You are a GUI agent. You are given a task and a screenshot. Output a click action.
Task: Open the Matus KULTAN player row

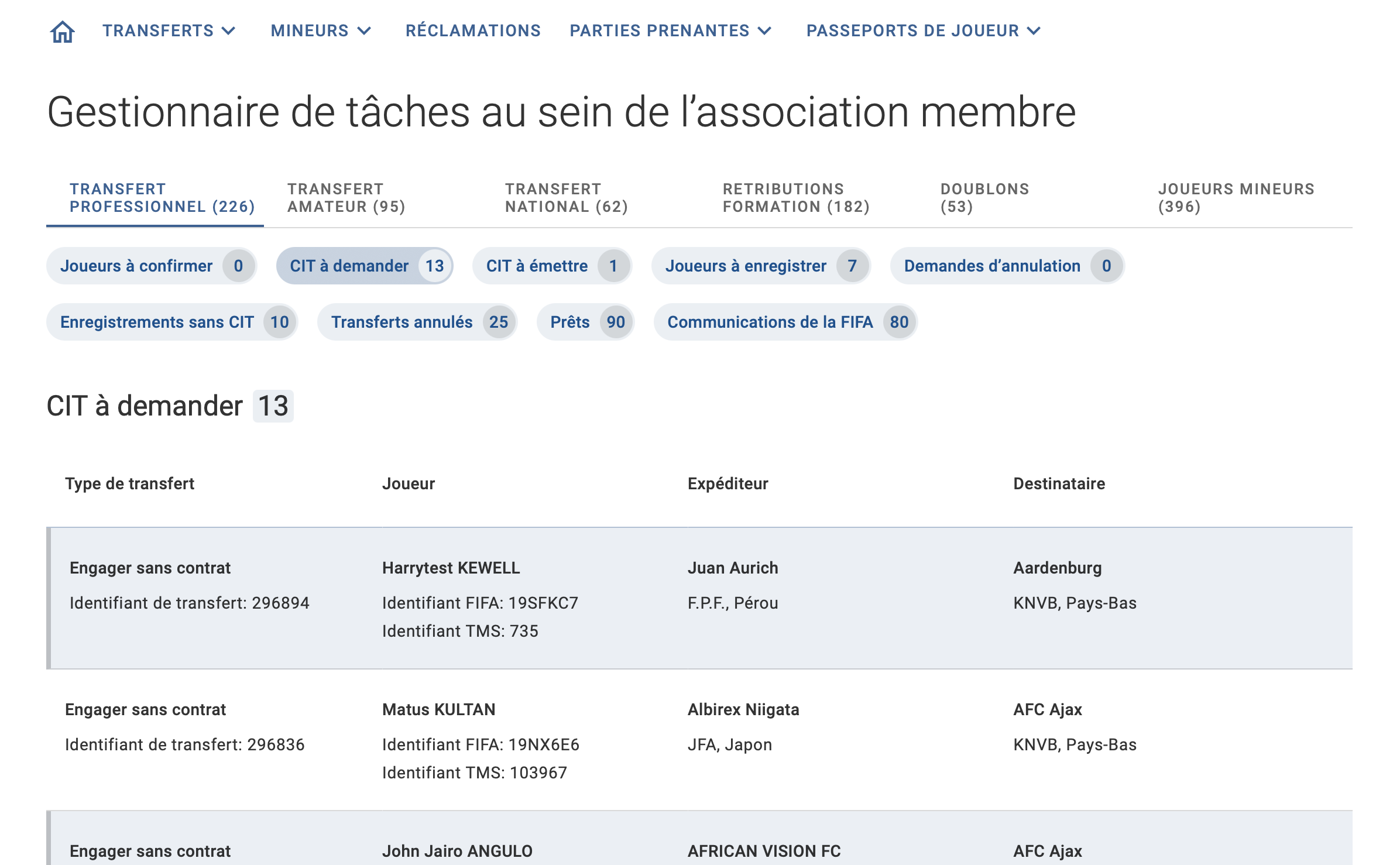click(699, 740)
